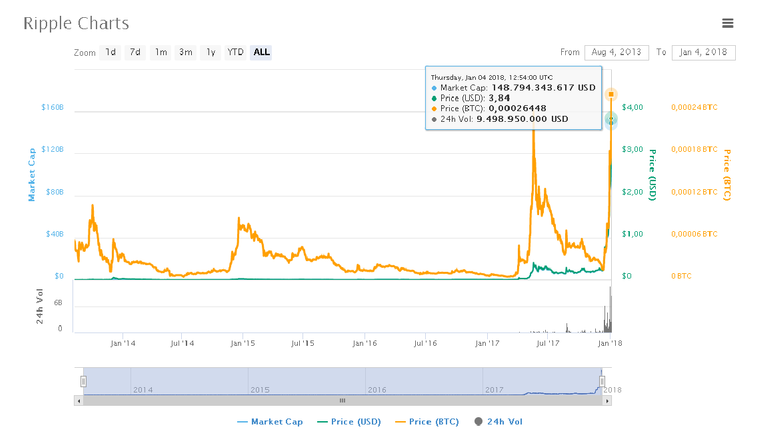Select the 7d zoom range
This screenshot has width=768, height=432.
point(135,52)
